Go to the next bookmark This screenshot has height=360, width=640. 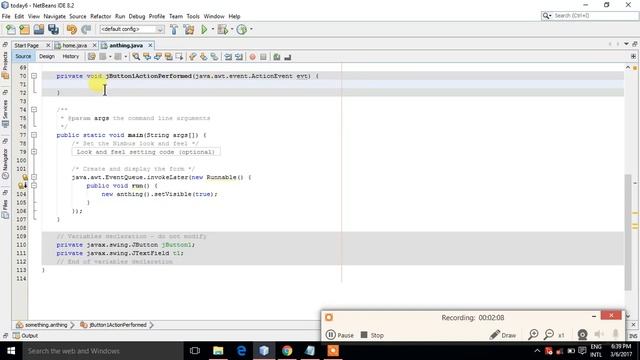(203, 57)
